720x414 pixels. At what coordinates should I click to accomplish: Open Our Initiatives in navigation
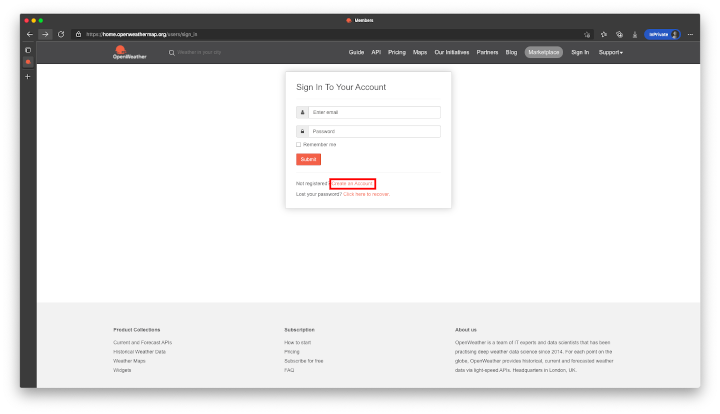pos(452,52)
